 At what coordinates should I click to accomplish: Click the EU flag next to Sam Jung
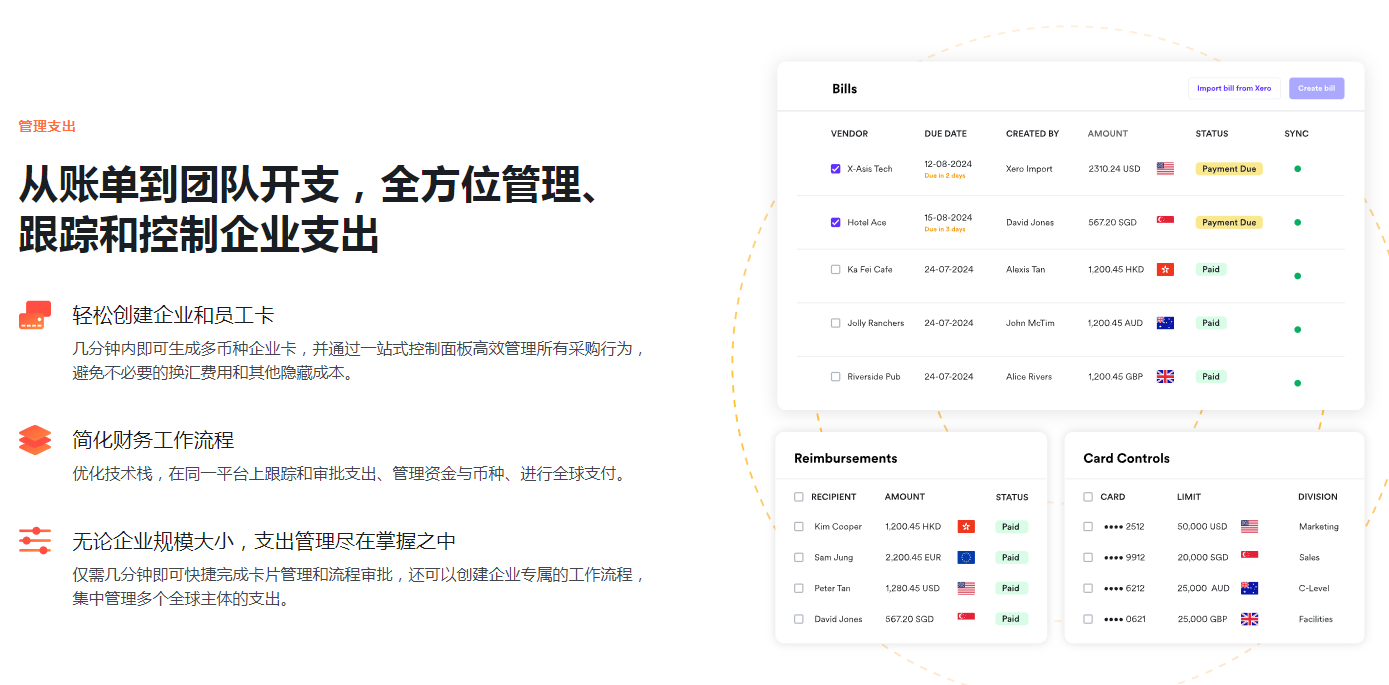click(965, 557)
